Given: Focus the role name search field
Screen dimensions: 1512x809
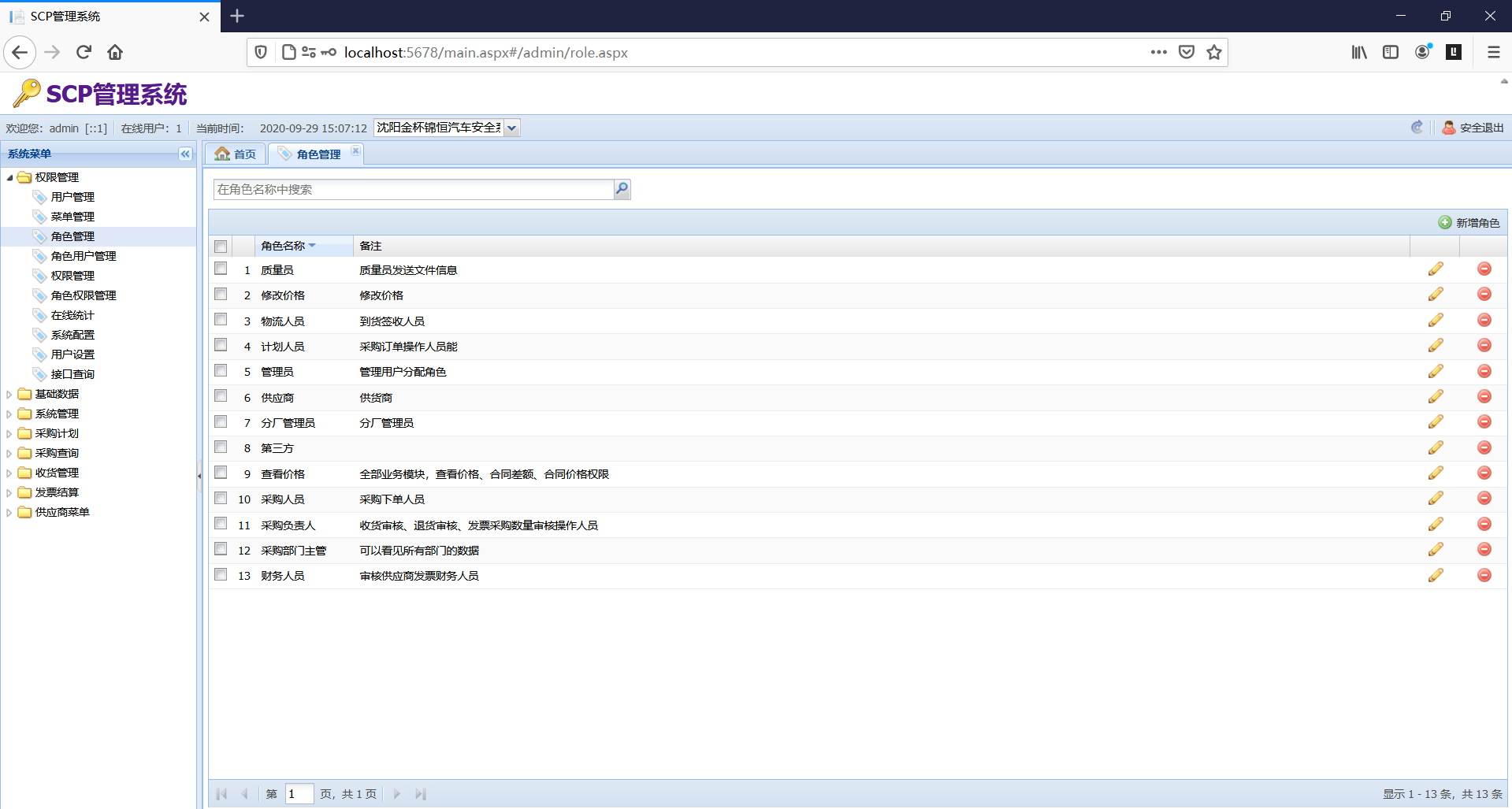Looking at the screenshot, I should click(414, 189).
